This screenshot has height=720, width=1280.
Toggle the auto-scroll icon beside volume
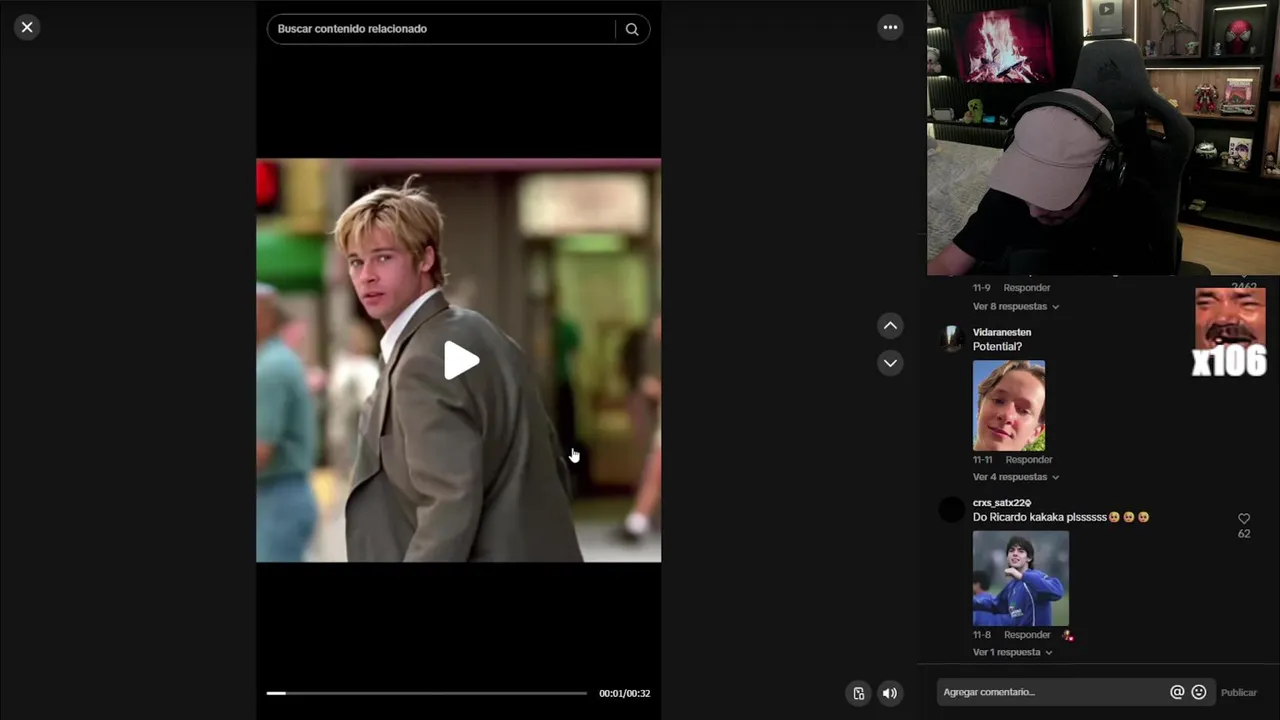click(x=858, y=693)
